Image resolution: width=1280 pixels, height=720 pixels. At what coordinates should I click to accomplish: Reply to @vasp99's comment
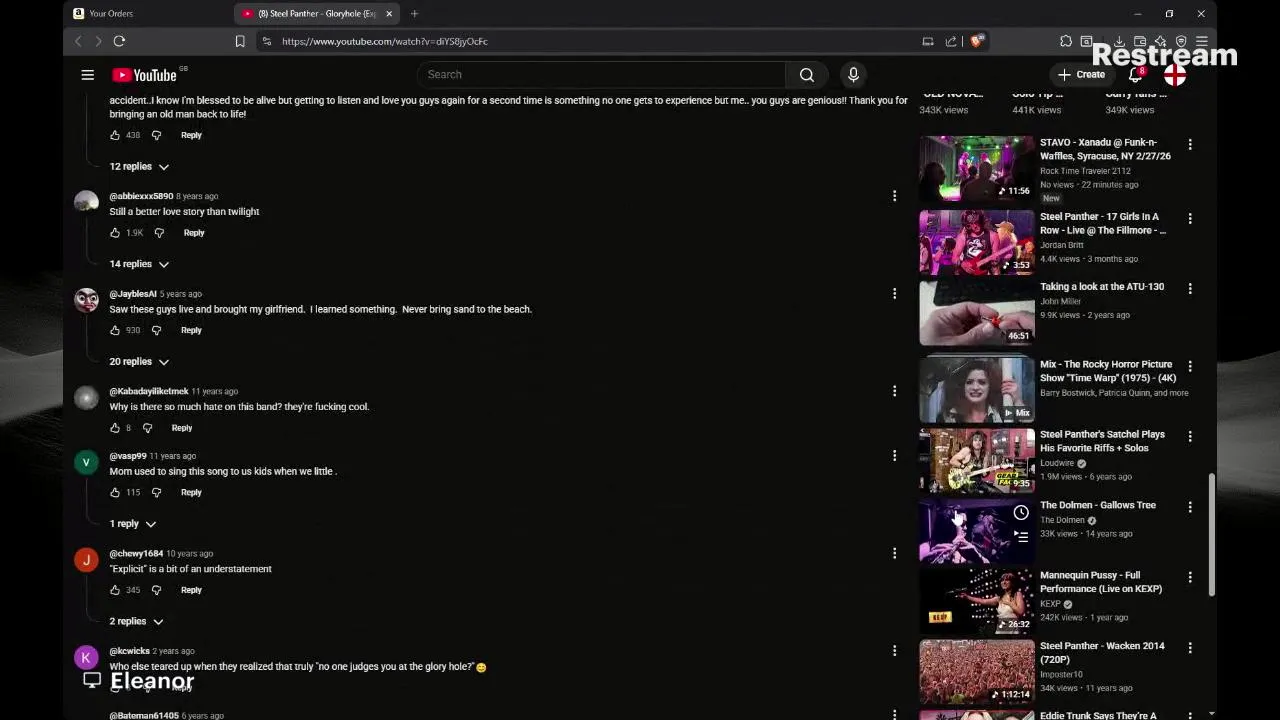(191, 492)
